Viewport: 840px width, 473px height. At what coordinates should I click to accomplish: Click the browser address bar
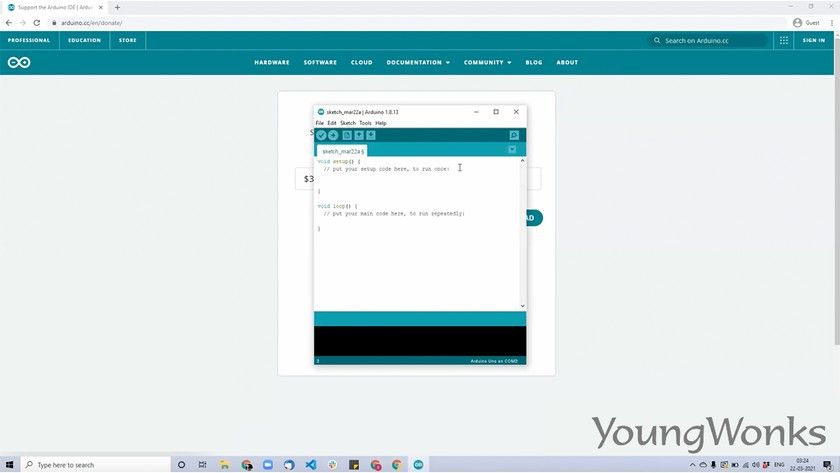418,23
